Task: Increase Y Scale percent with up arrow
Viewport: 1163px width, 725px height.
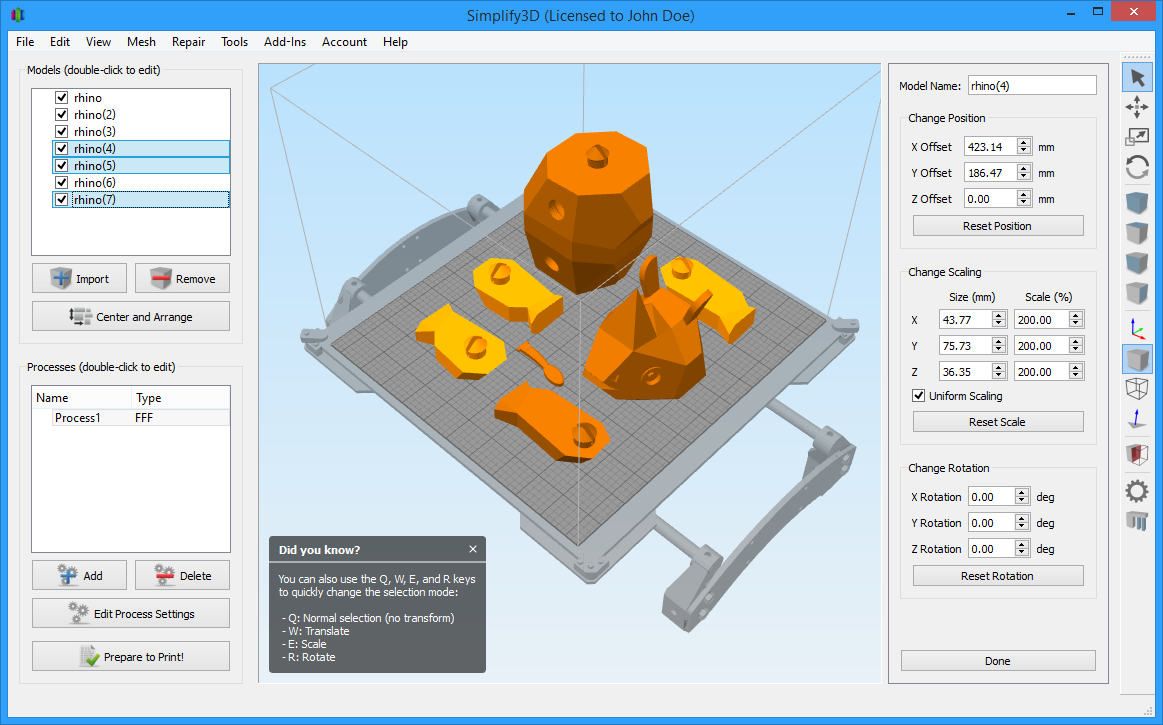Action: coord(1076,341)
